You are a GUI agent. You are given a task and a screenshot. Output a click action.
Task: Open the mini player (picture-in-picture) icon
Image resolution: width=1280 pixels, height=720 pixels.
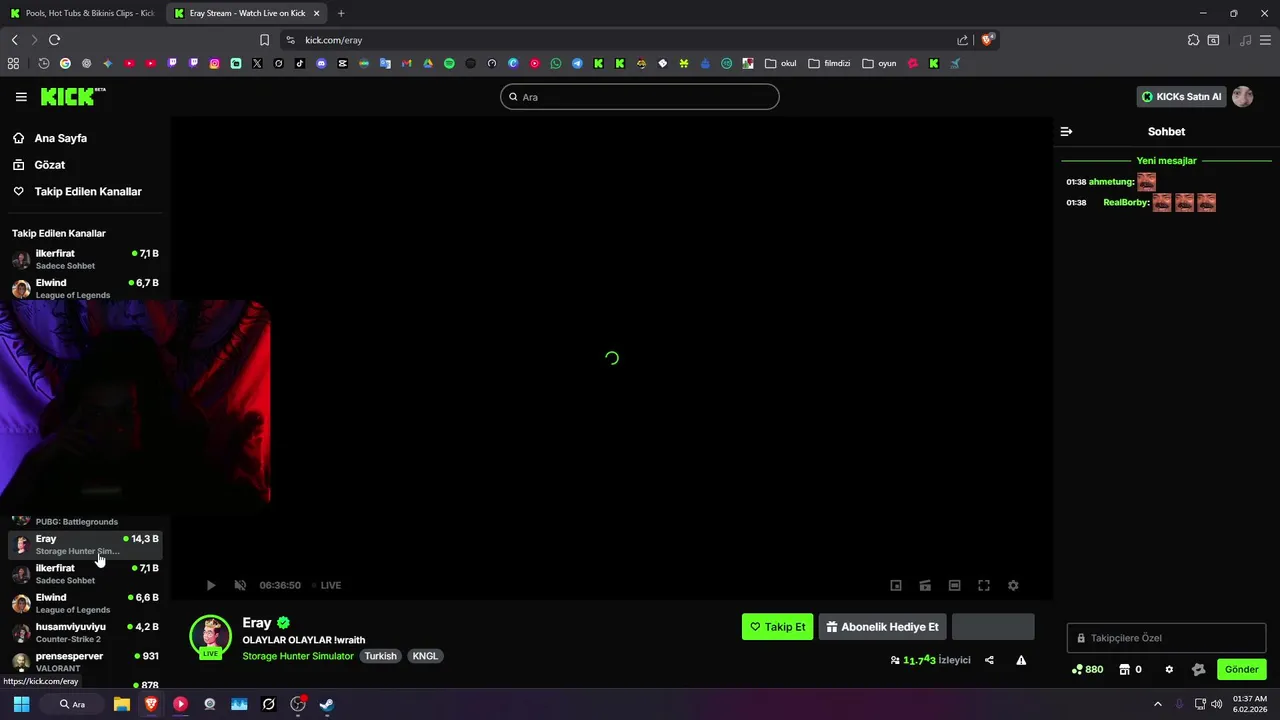pyautogui.click(x=896, y=585)
